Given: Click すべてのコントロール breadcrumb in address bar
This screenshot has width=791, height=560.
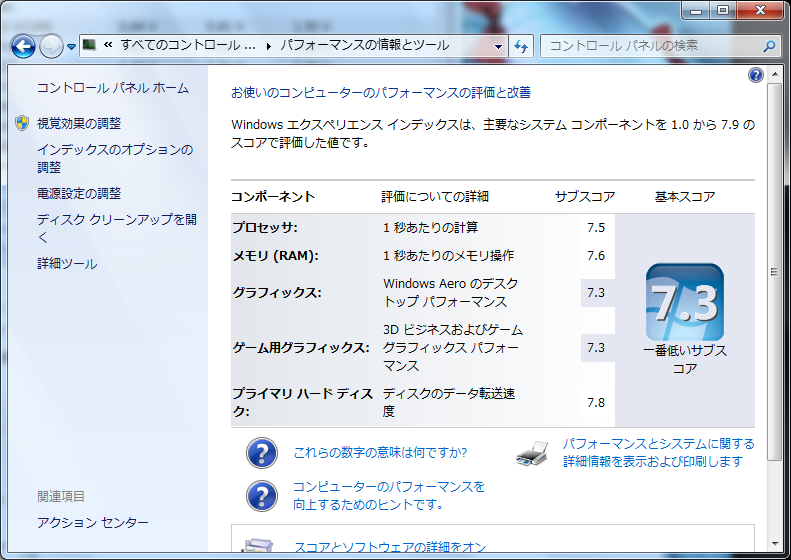Looking at the screenshot, I should (188, 45).
